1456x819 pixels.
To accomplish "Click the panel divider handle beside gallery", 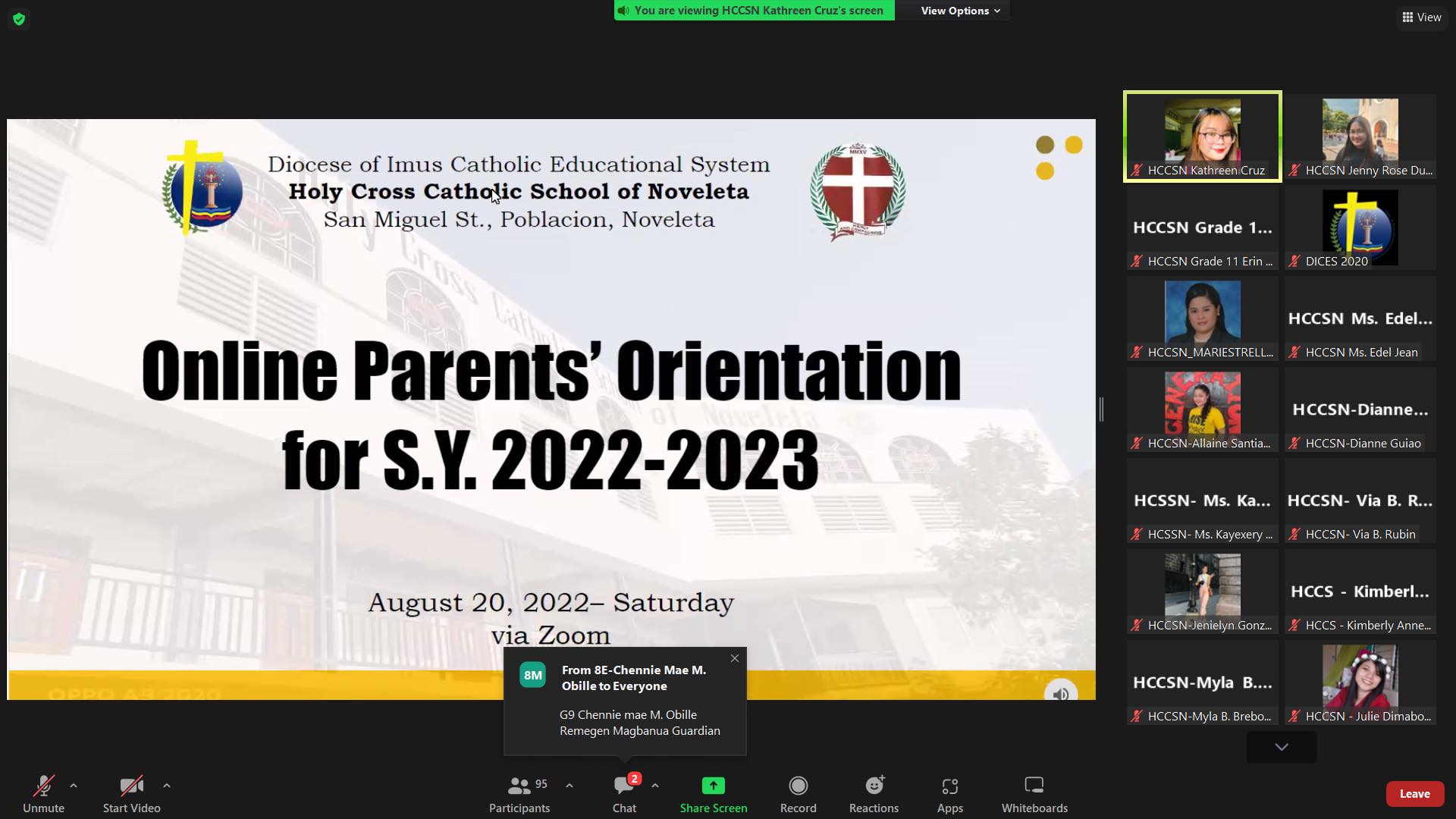I will tap(1101, 409).
